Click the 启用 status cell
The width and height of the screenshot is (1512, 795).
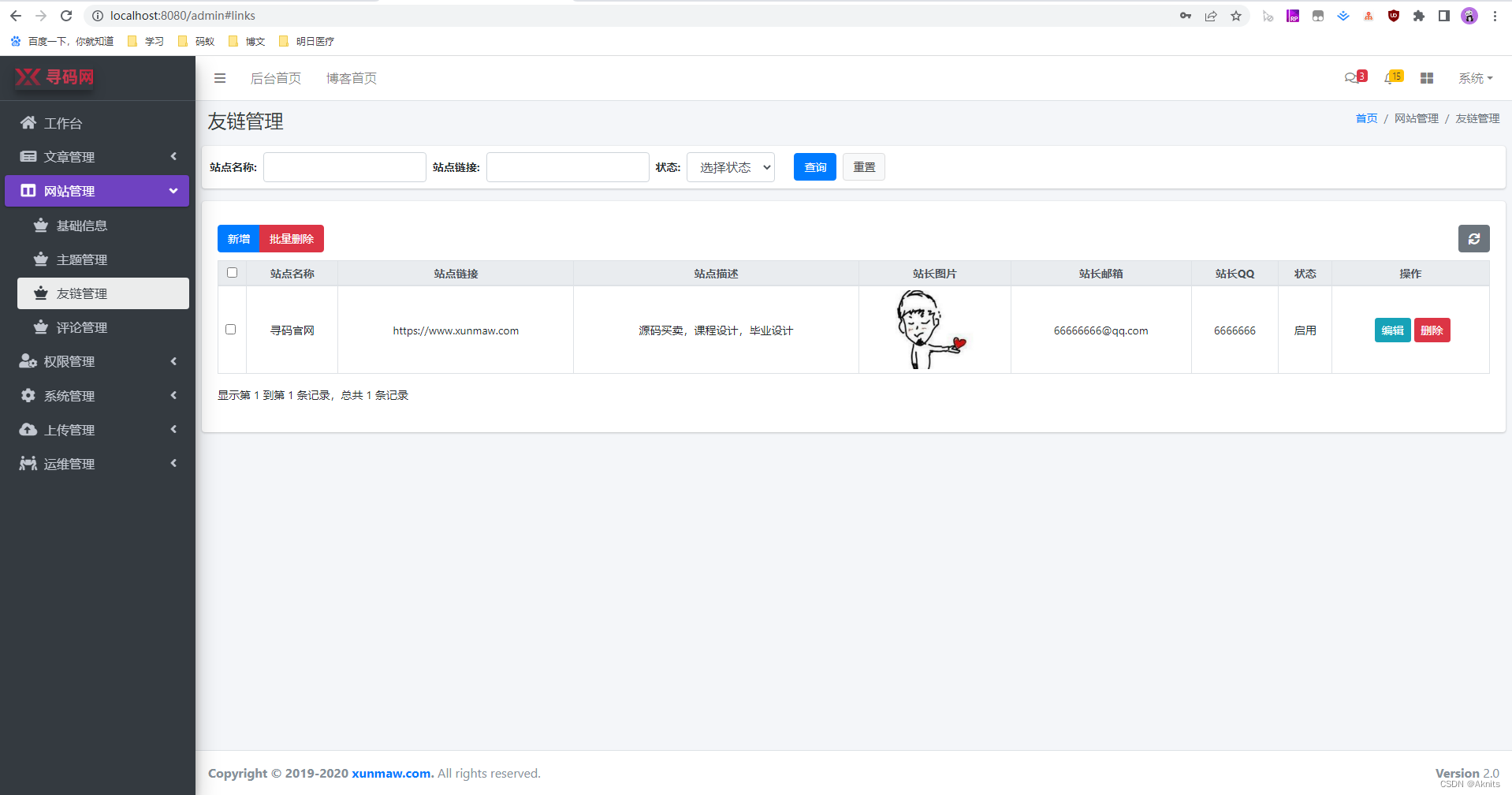point(1305,330)
